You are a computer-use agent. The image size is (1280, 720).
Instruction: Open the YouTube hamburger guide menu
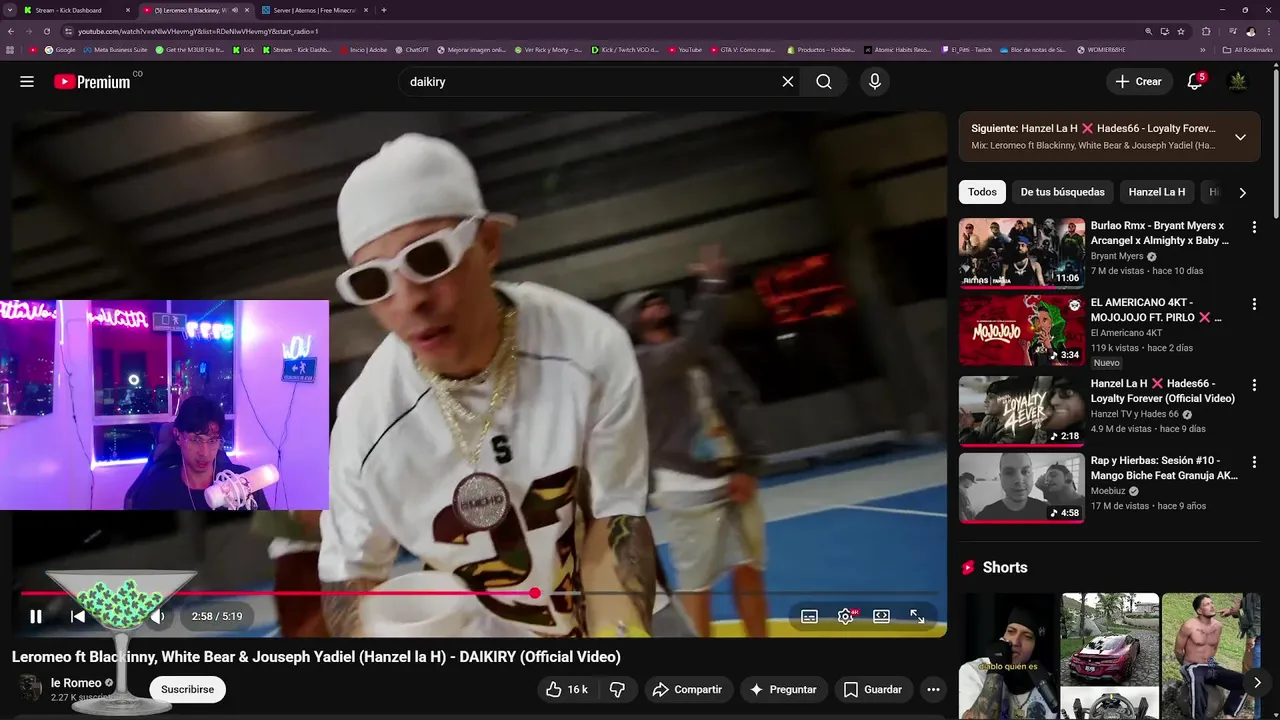pos(27,82)
